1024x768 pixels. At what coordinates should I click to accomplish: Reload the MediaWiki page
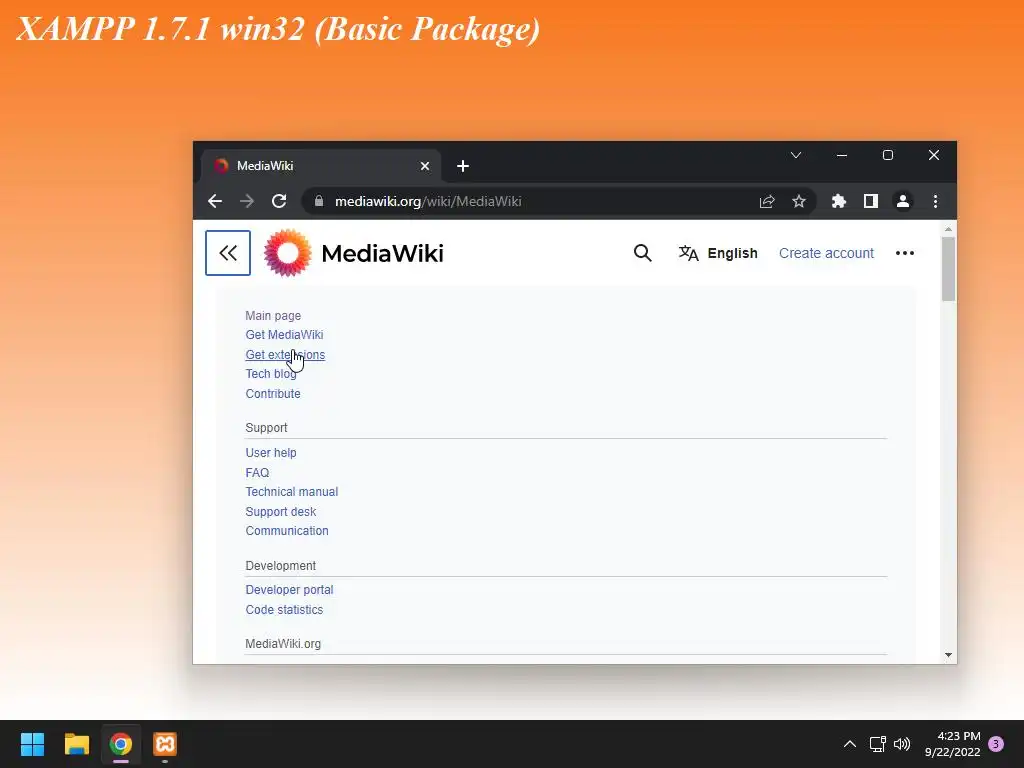pos(279,201)
